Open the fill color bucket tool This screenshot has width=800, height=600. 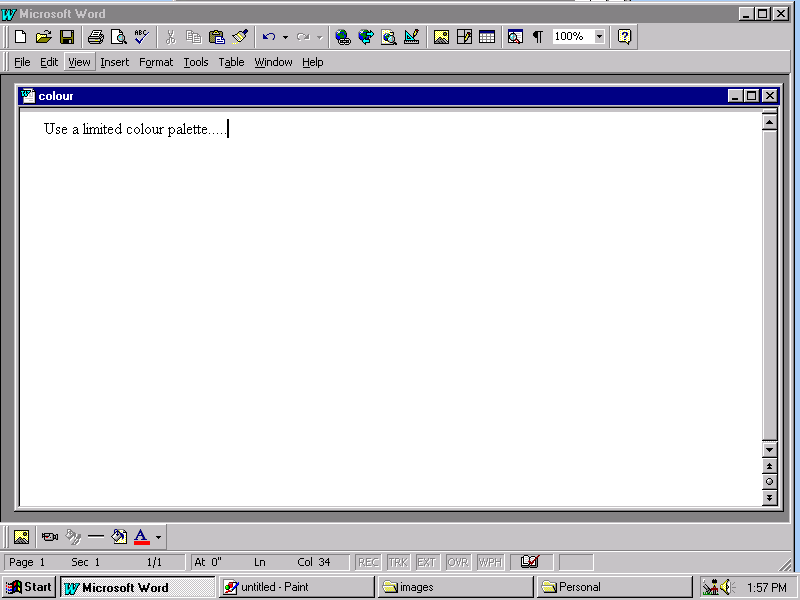(119, 537)
